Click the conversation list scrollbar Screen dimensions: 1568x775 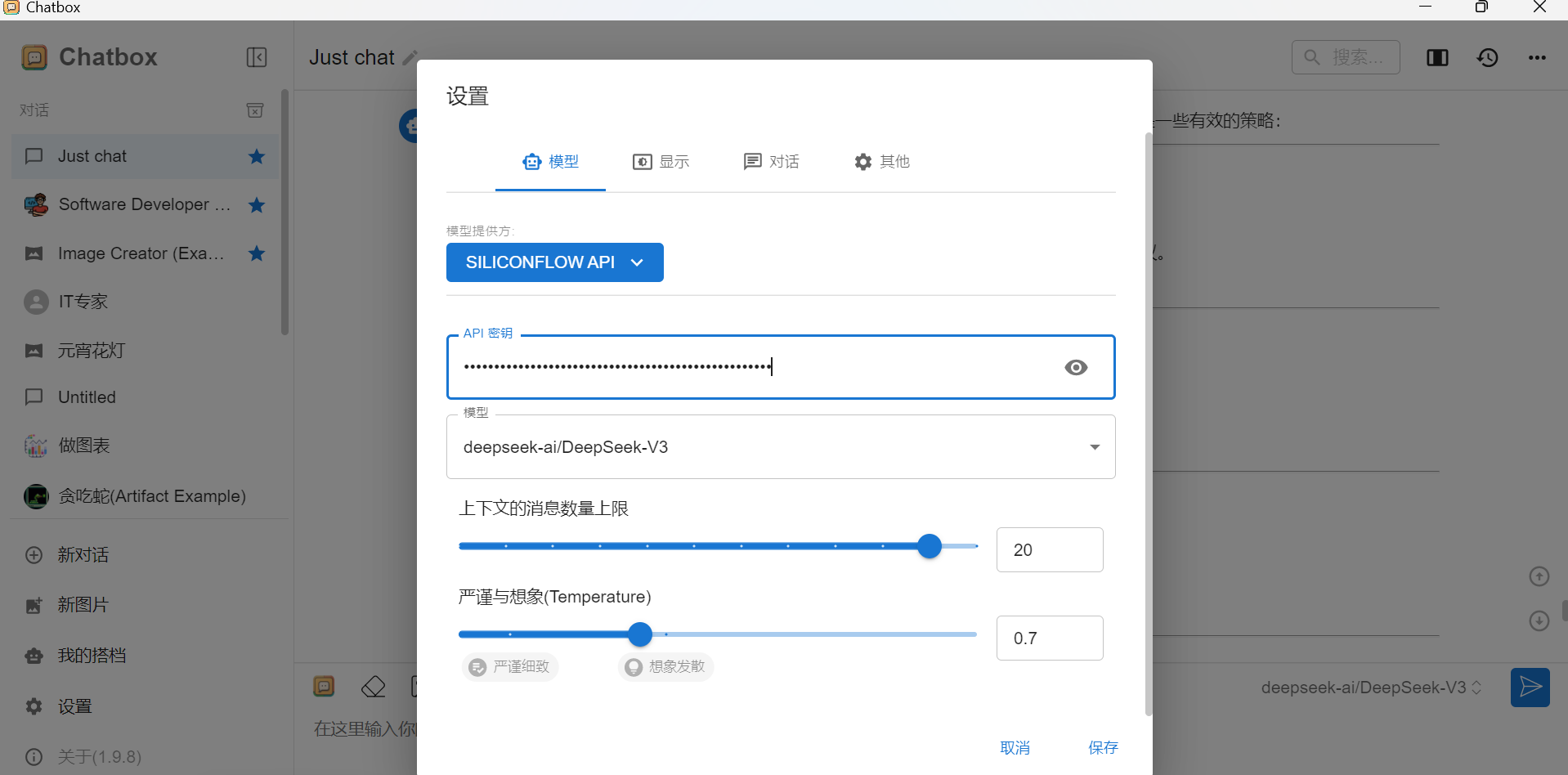tap(284, 213)
